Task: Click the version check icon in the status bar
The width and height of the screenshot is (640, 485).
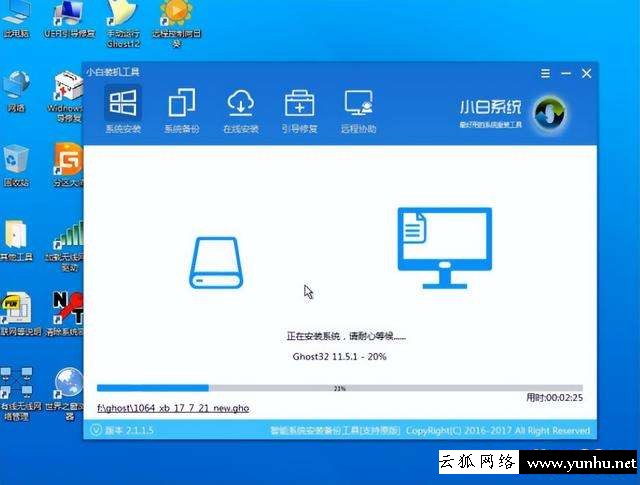Action: click(96, 430)
